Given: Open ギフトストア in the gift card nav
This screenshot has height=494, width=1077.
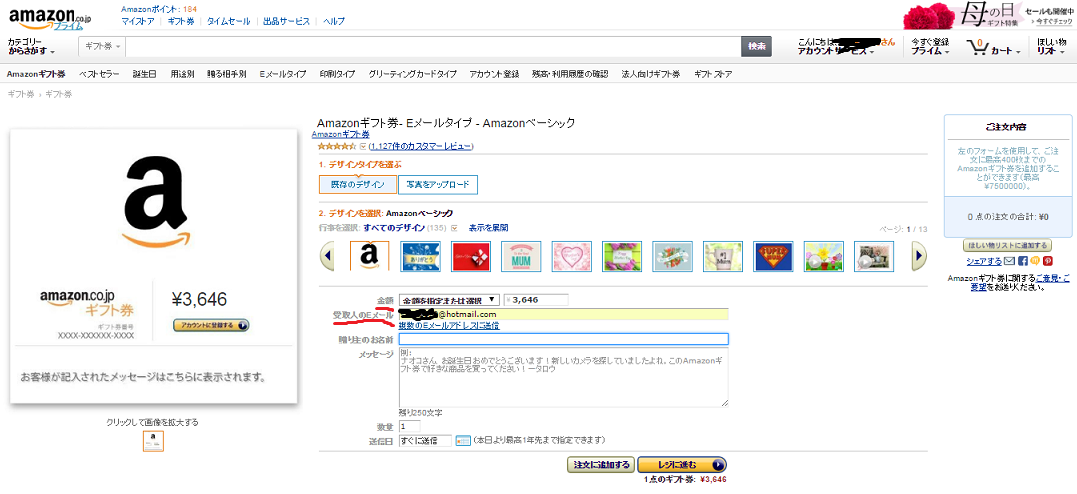Looking at the screenshot, I should pyautogui.click(x=713, y=74).
